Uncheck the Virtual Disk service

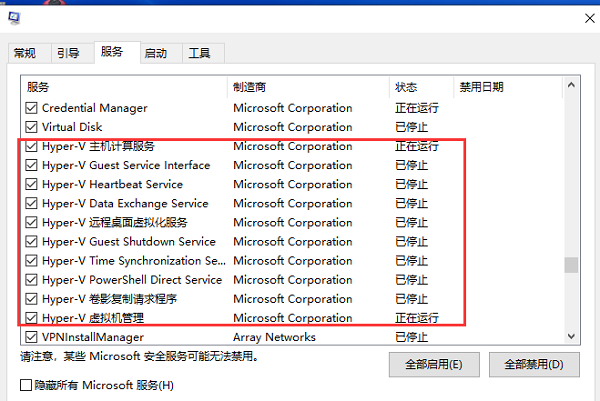[30, 127]
